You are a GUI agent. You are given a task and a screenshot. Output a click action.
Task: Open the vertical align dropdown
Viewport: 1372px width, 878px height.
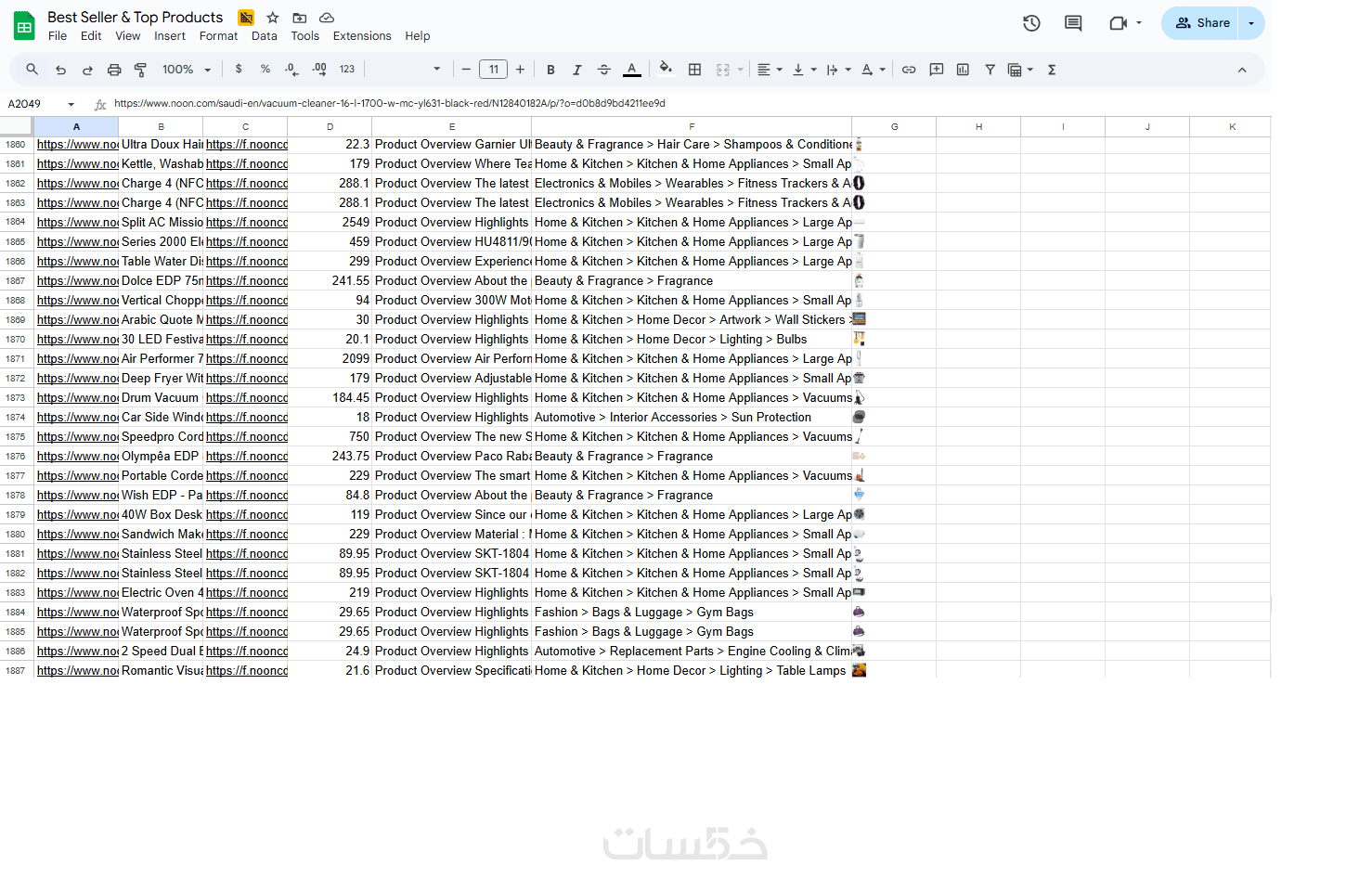[804, 70]
